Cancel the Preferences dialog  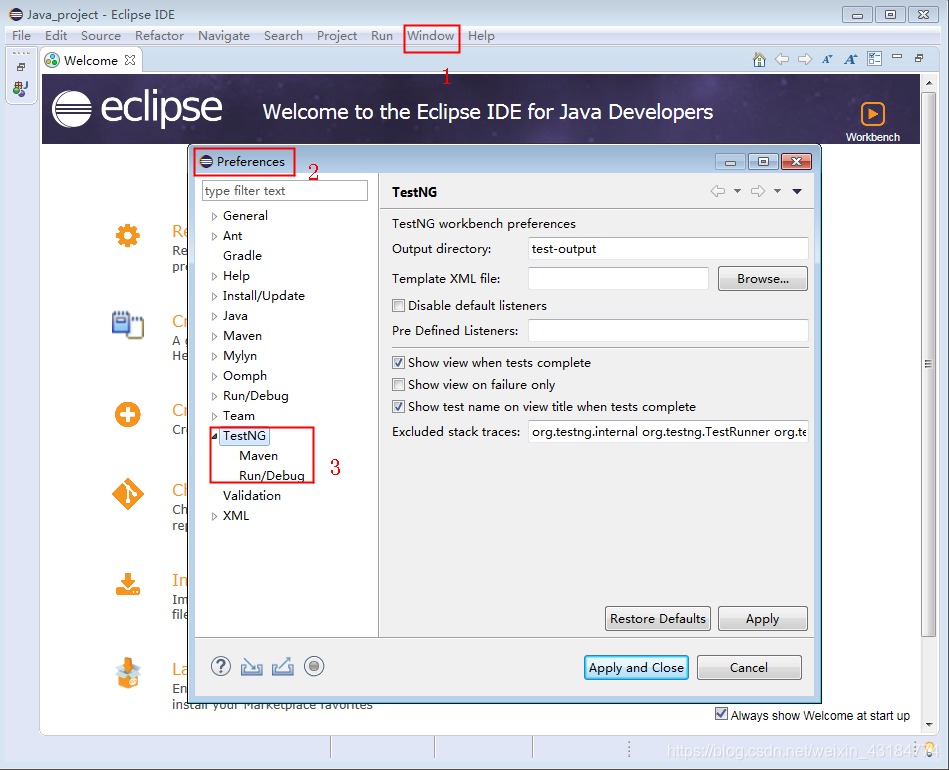(x=749, y=667)
